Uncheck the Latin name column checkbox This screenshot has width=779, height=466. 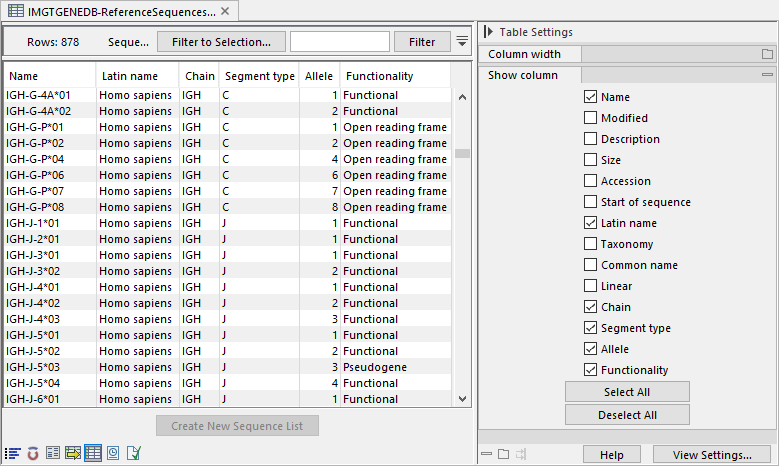pos(590,223)
